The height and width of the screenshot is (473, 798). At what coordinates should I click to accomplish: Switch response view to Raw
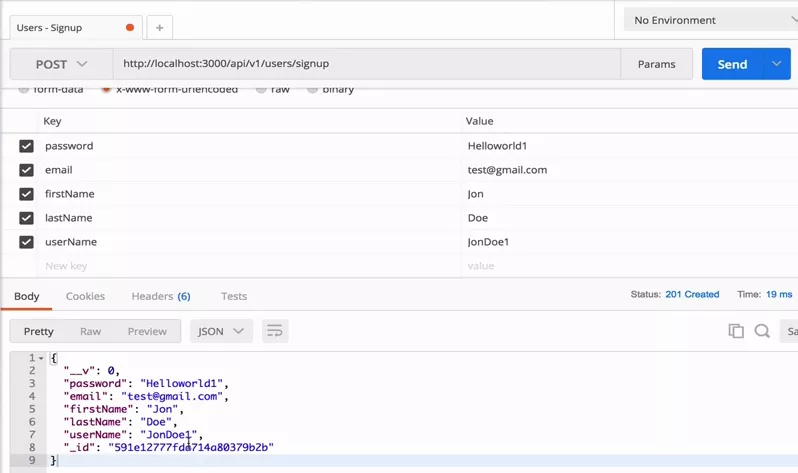click(x=91, y=331)
